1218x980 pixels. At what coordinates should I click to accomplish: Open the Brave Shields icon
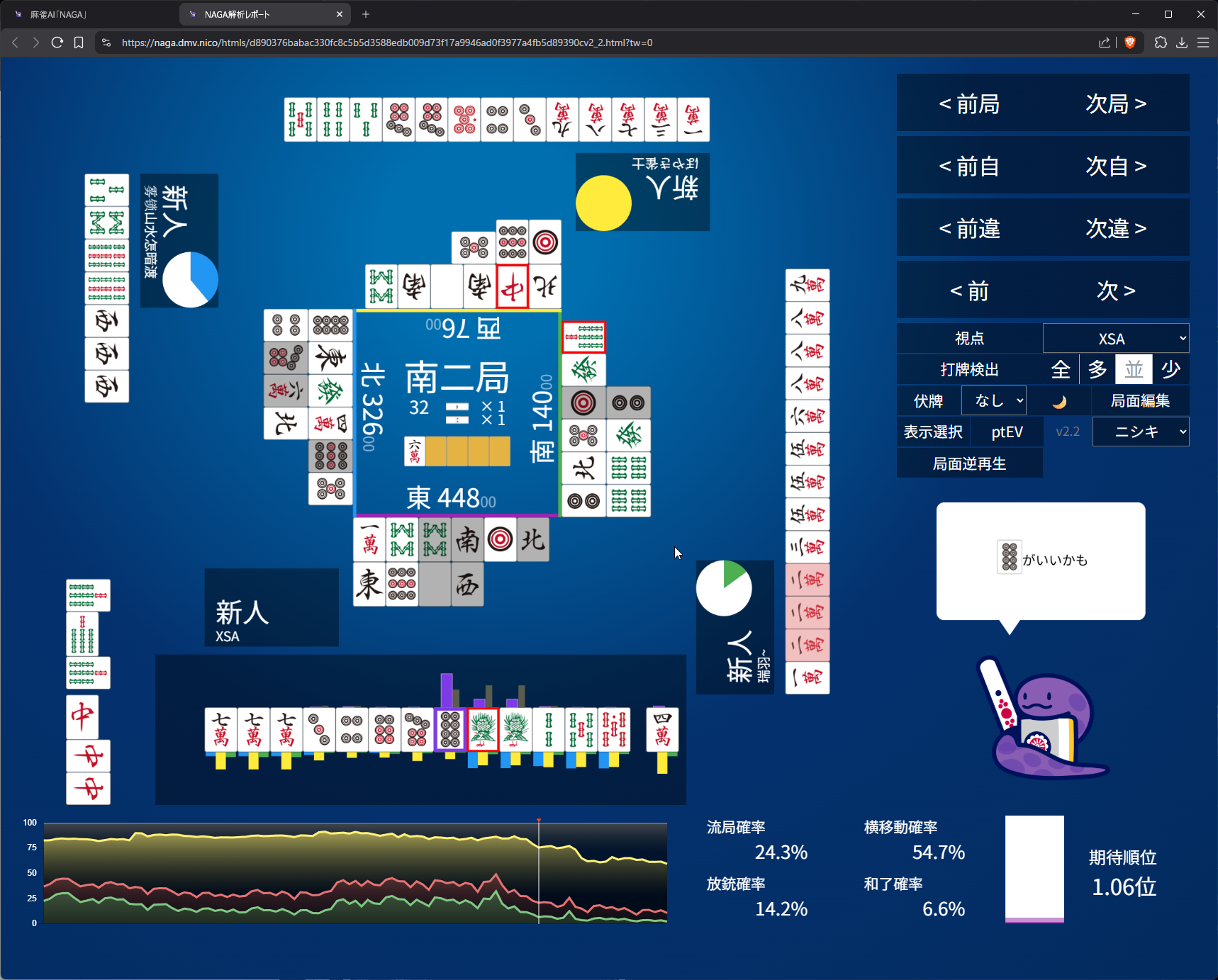[x=1130, y=43]
